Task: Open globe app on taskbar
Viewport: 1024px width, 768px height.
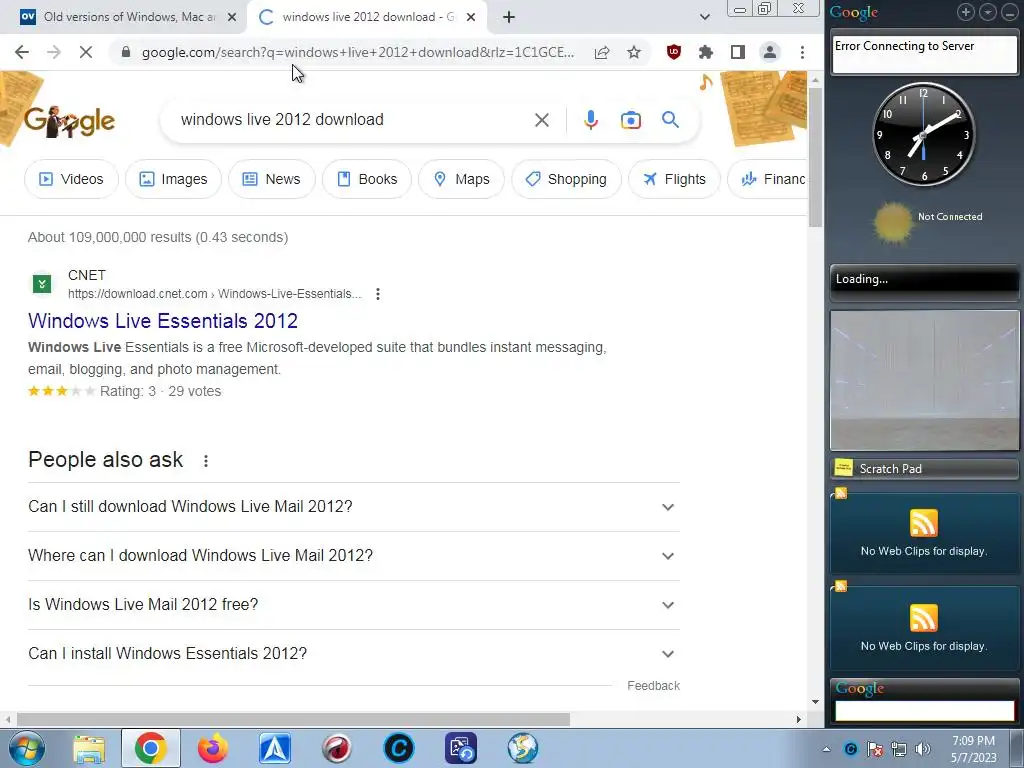Action: point(523,748)
